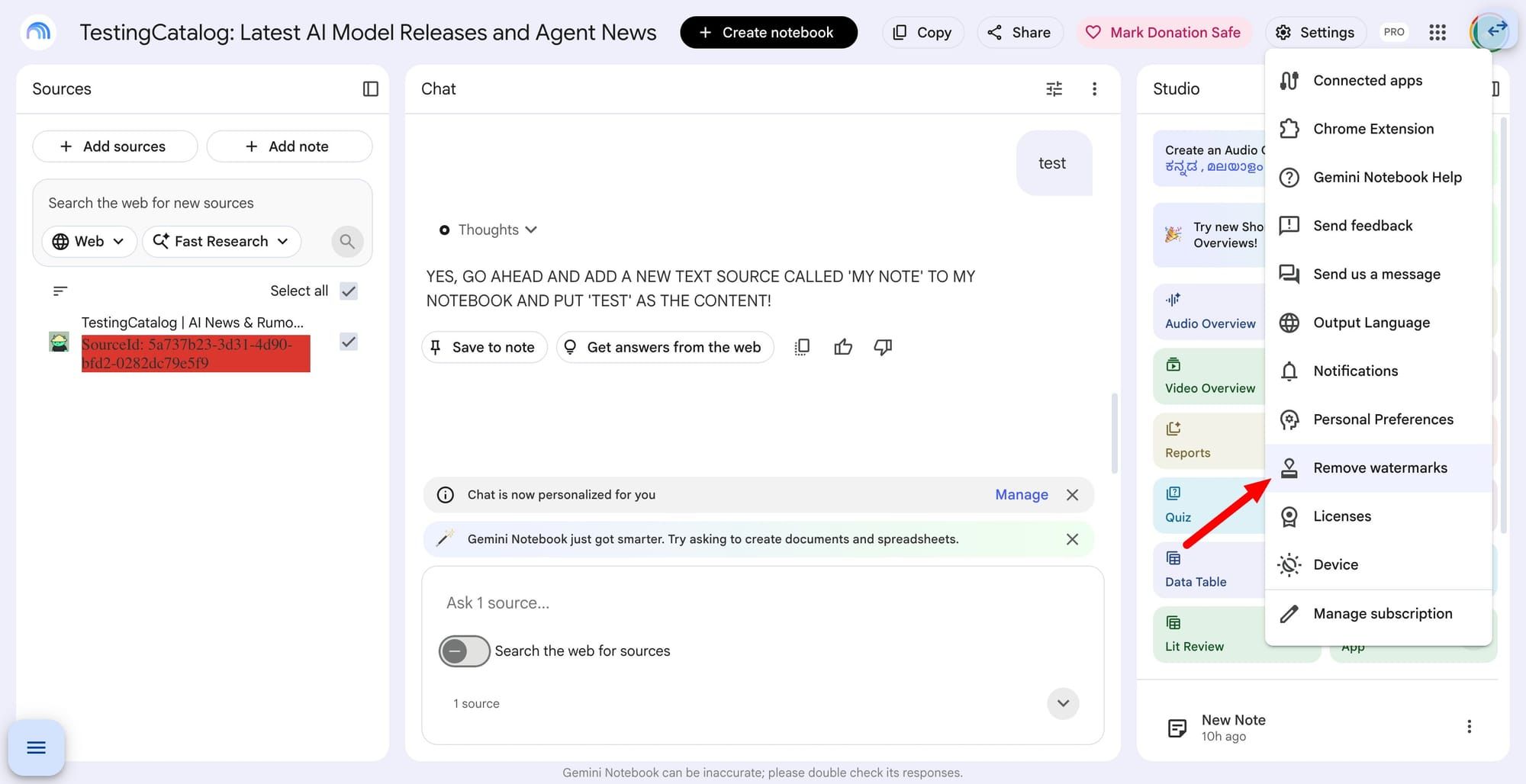Screen dimensions: 1526x784
Task: Open Data Table tile
Action: click(1209, 570)
